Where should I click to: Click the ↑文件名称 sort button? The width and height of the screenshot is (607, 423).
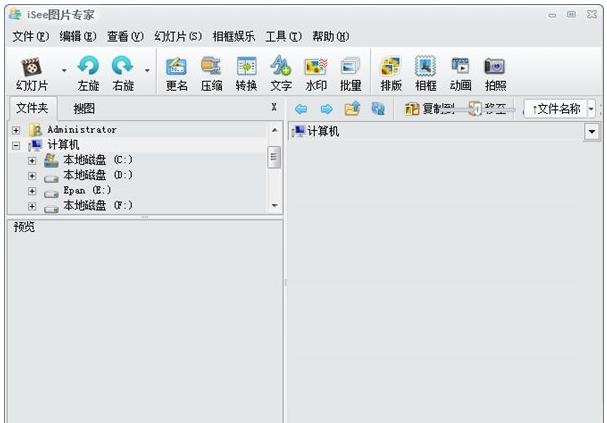556,109
